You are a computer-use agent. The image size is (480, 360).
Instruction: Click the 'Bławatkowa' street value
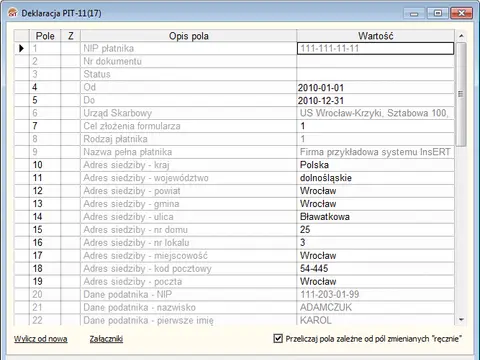[375, 217]
